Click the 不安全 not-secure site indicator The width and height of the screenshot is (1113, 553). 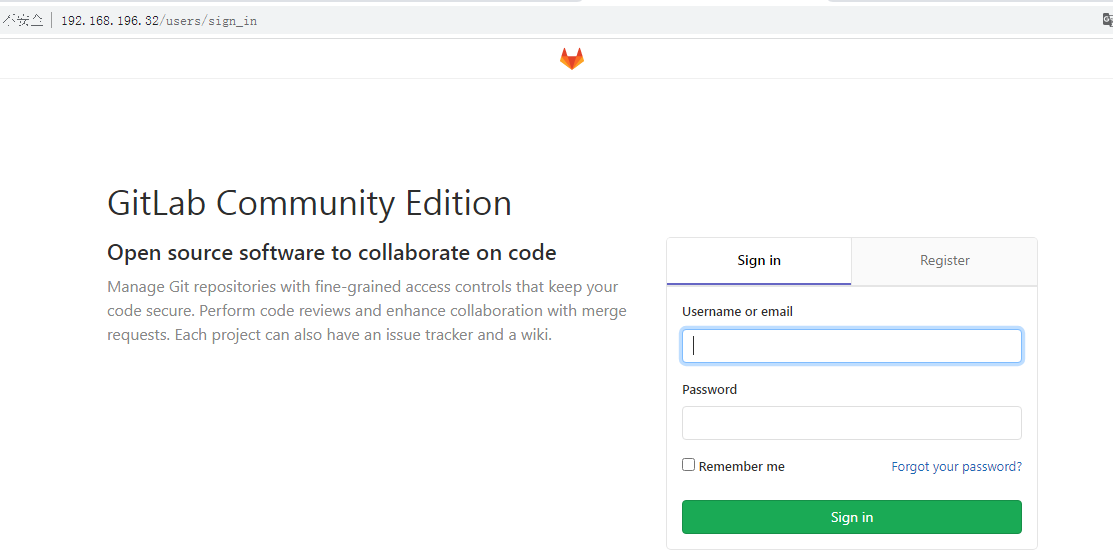(22, 21)
